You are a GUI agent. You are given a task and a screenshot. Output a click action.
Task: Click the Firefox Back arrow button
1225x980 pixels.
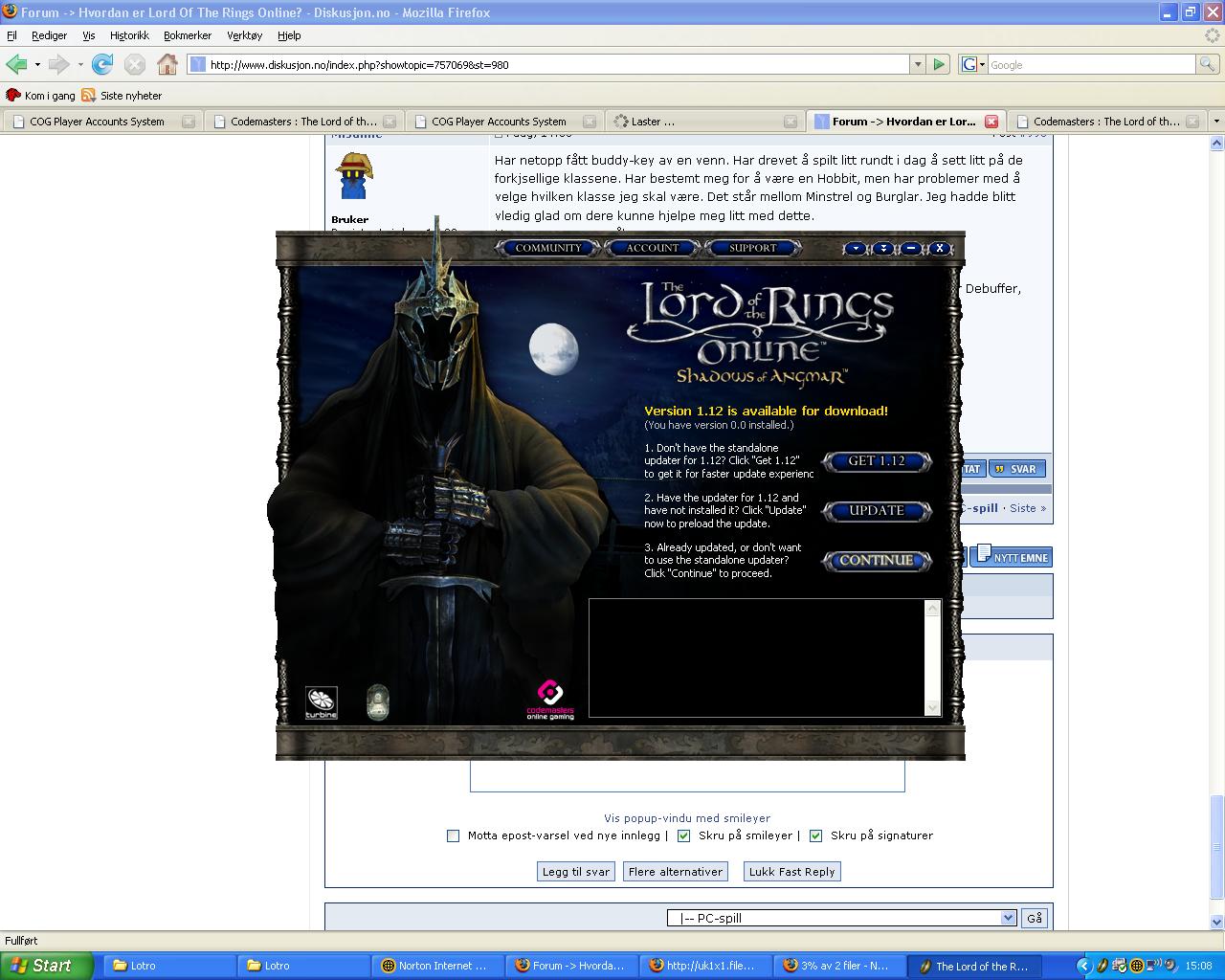coord(16,64)
